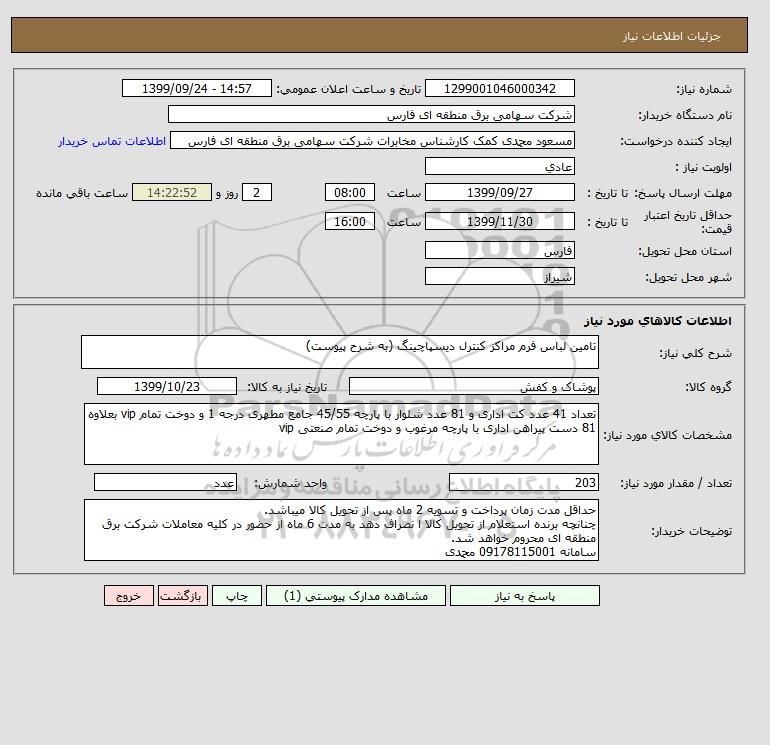770x745 pixels.
Task: Click the چاپ print button
Action: [237, 595]
